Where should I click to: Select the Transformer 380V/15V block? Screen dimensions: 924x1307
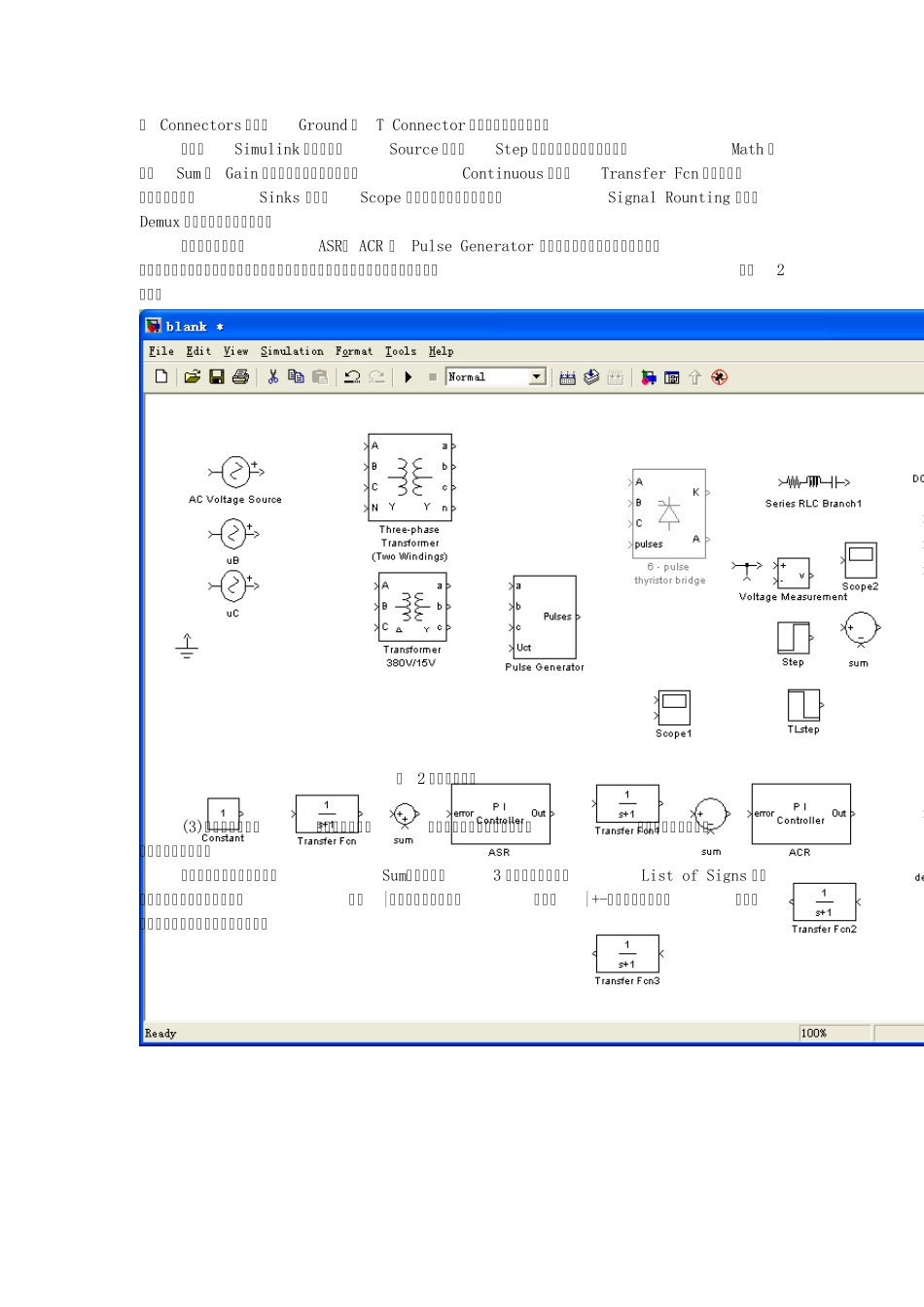[412, 607]
